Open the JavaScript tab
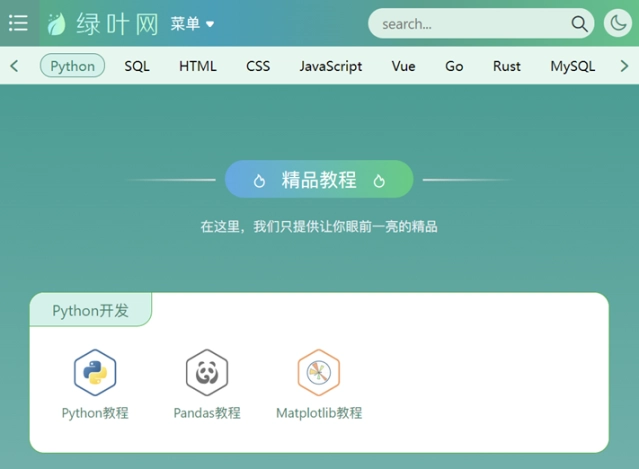The height and width of the screenshot is (469, 639). (331, 66)
